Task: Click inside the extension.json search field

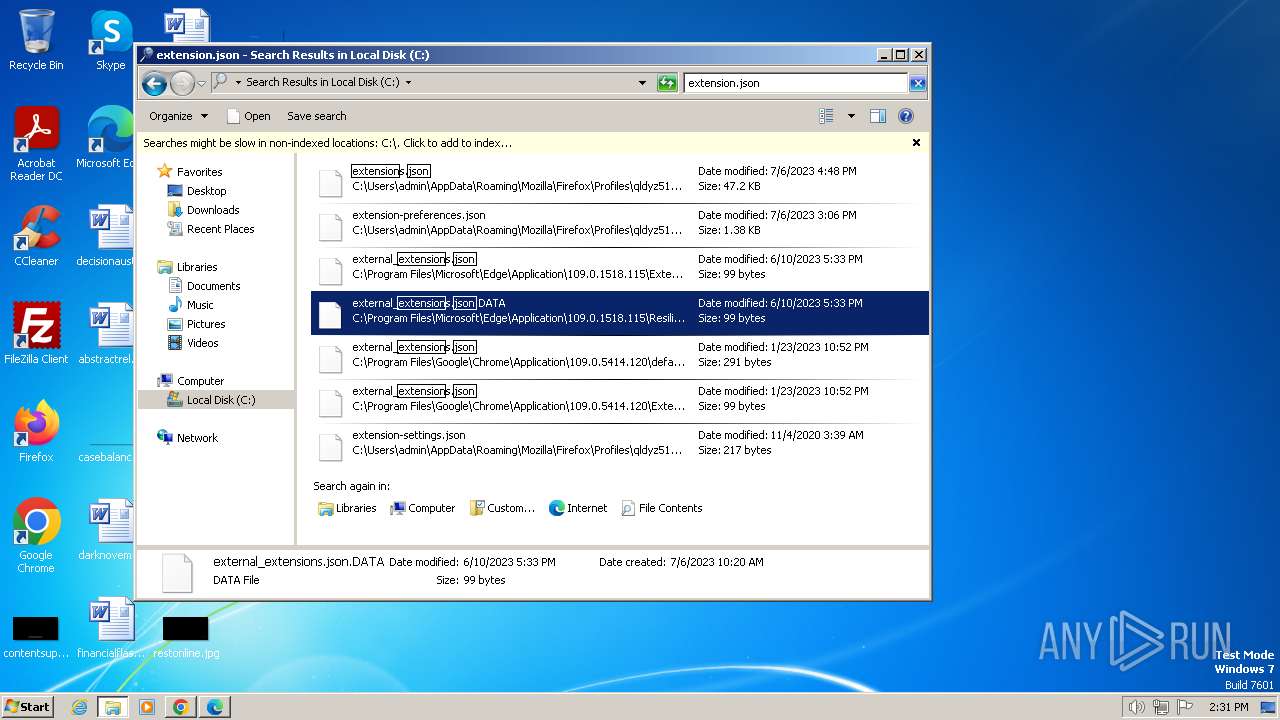Action: point(795,83)
